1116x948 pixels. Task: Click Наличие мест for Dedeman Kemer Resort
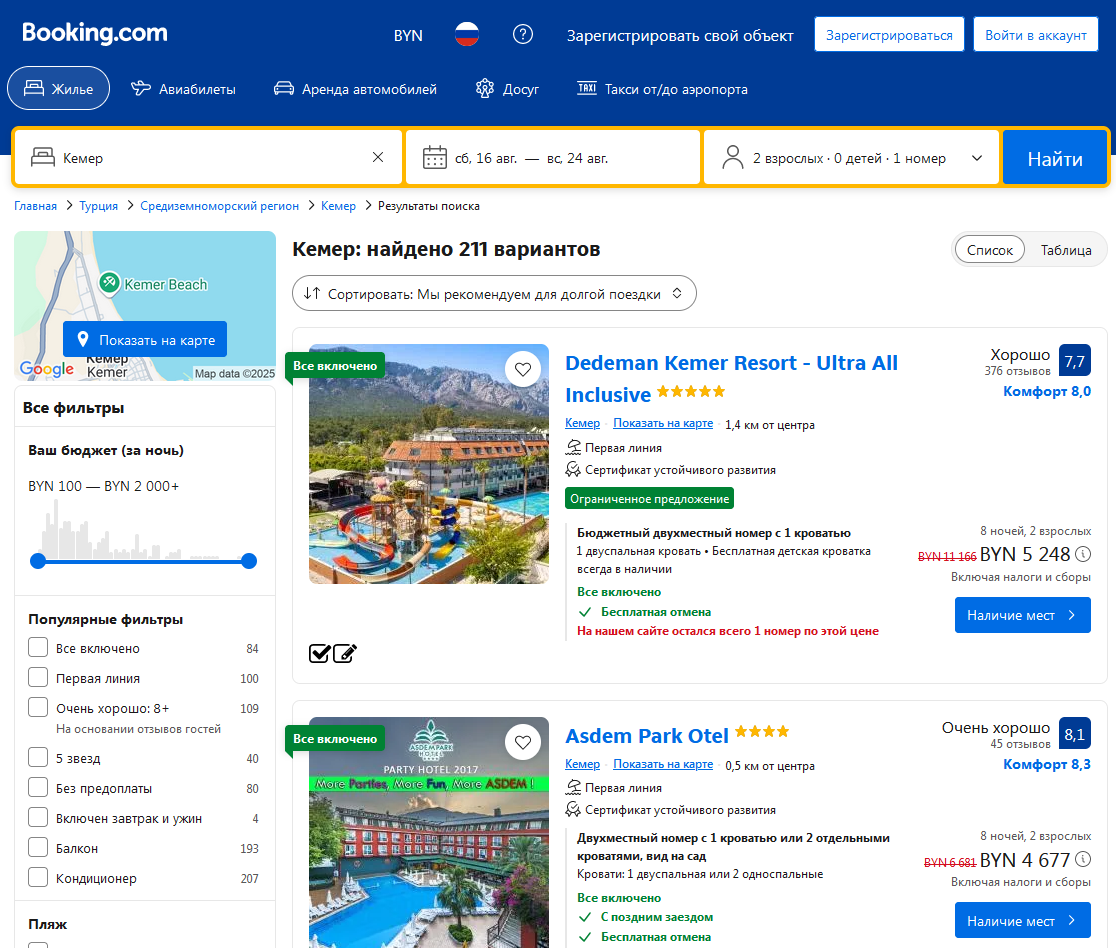(x=1022, y=615)
